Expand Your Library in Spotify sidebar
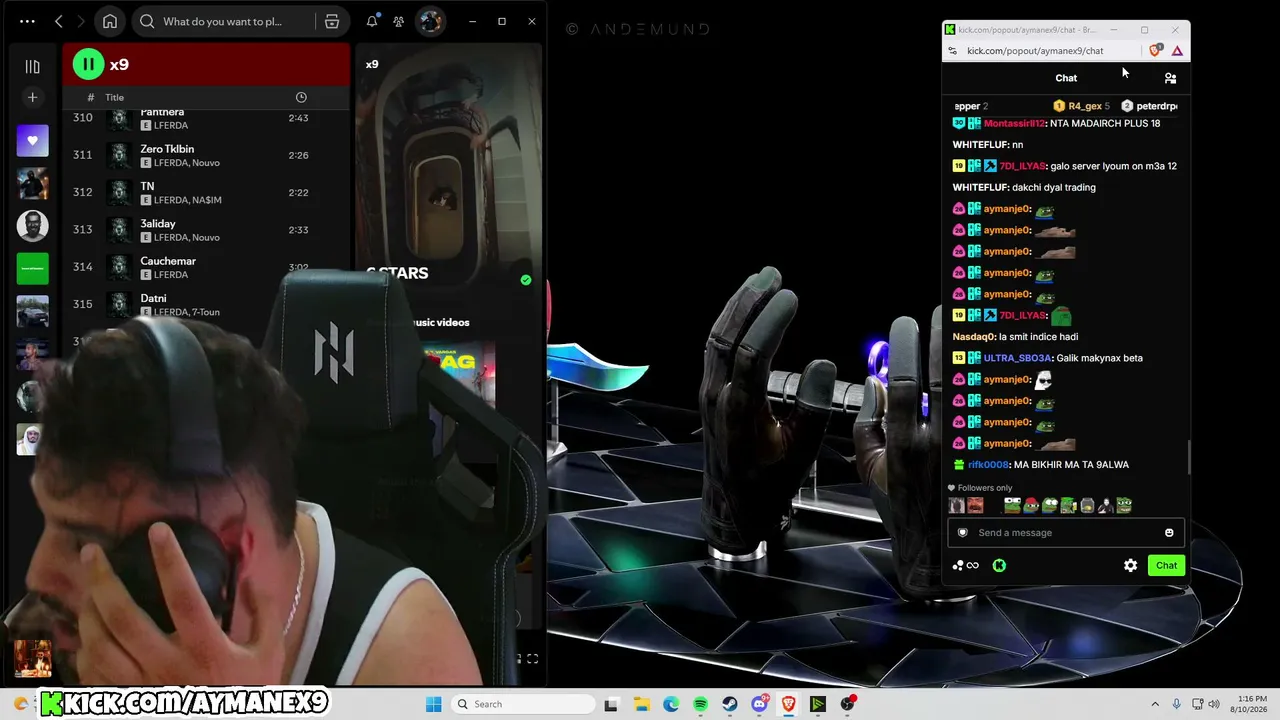The width and height of the screenshot is (1280, 720). tap(32, 67)
